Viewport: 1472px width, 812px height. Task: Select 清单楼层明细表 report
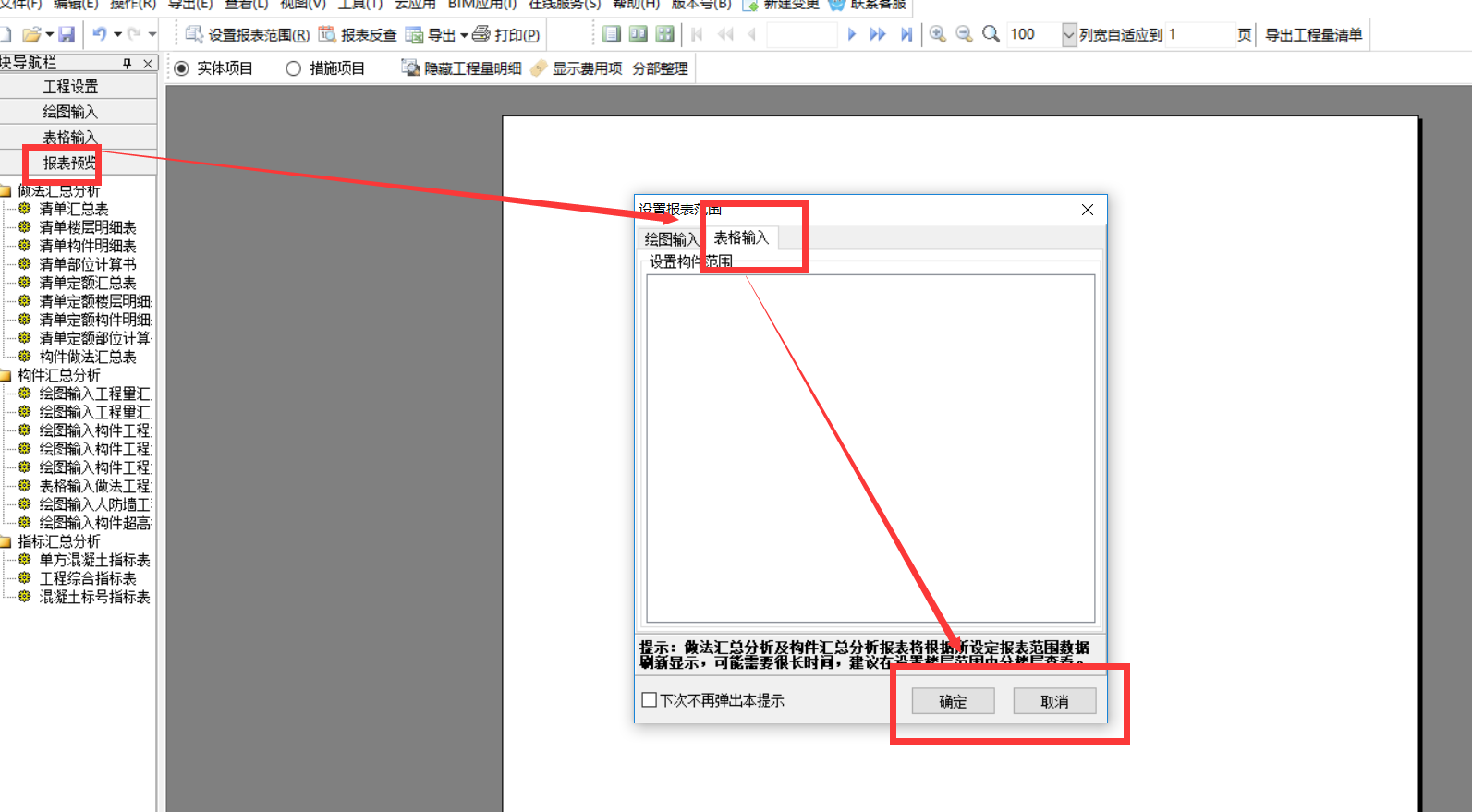[x=88, y=227]
